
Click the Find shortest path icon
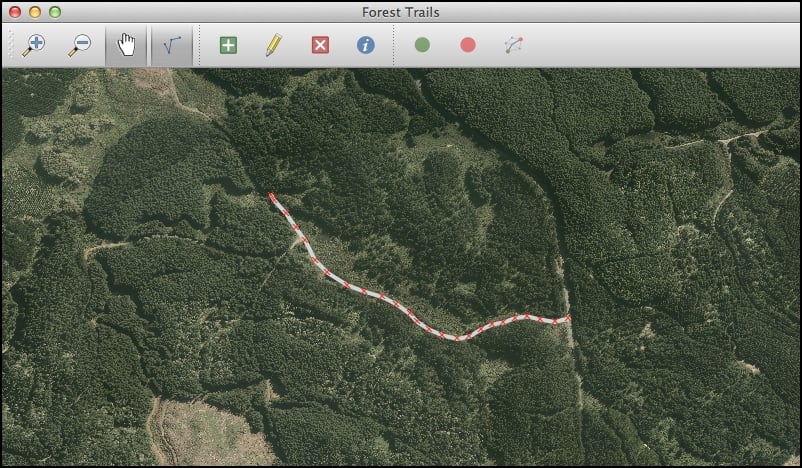pos(514,45)
